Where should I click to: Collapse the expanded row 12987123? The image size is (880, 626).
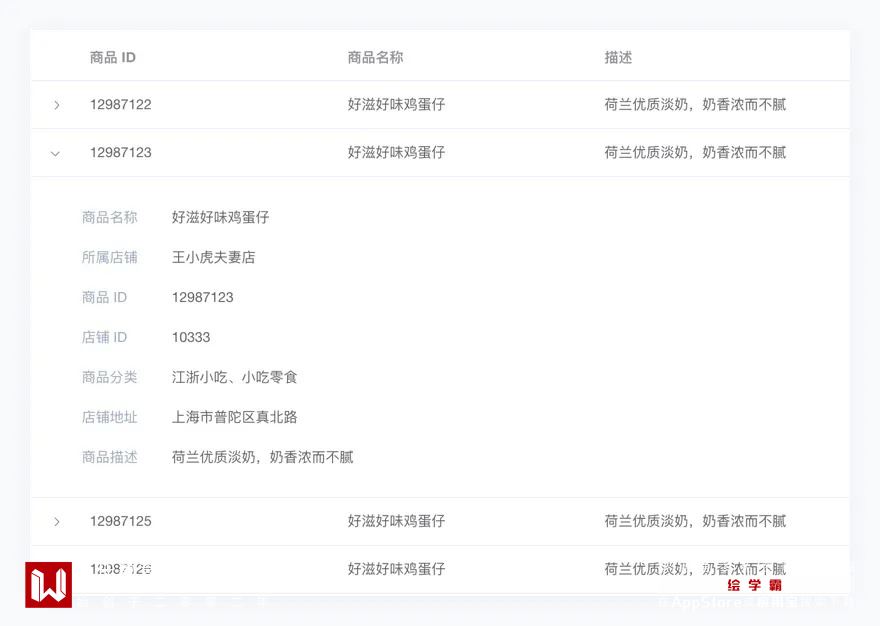56,153
